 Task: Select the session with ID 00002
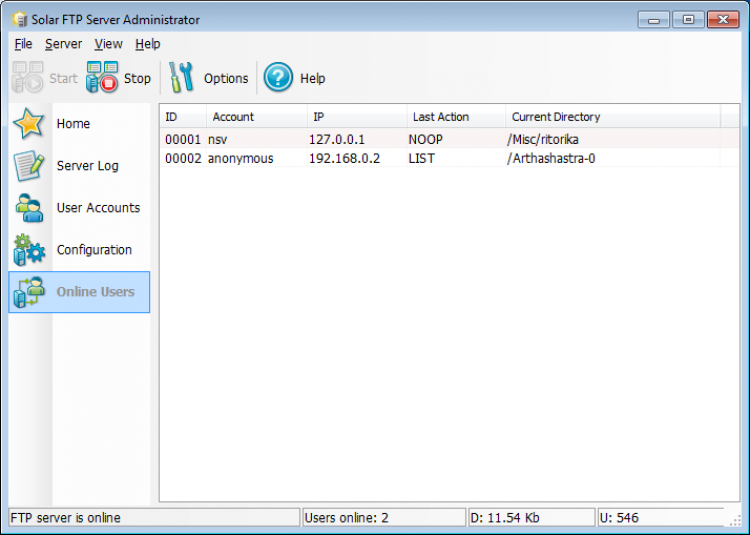183,159
